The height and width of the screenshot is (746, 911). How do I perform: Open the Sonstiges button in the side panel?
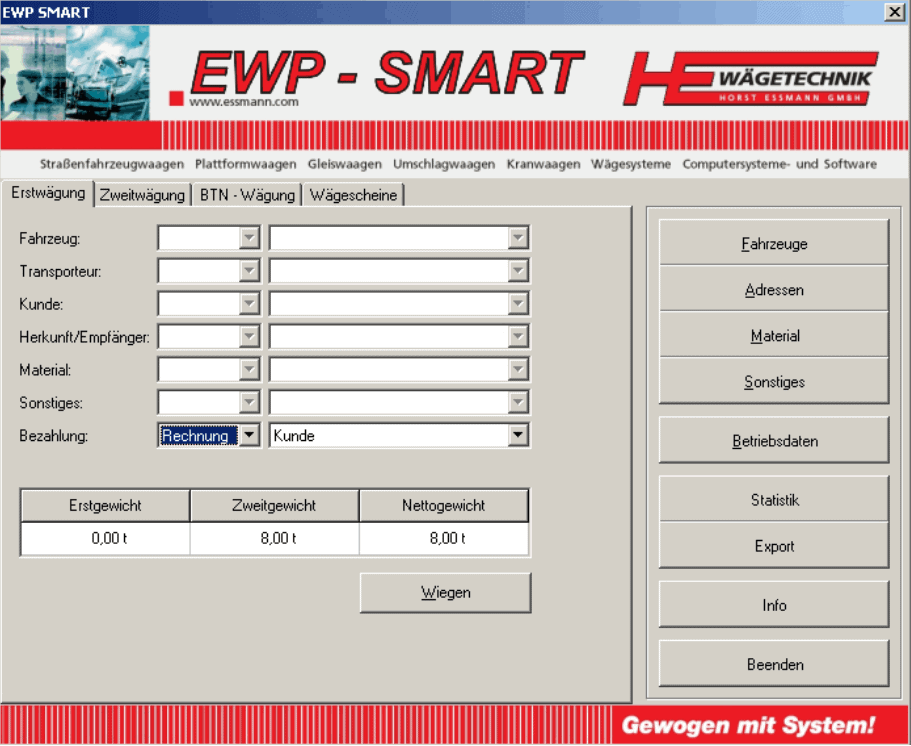pos(774,382)
